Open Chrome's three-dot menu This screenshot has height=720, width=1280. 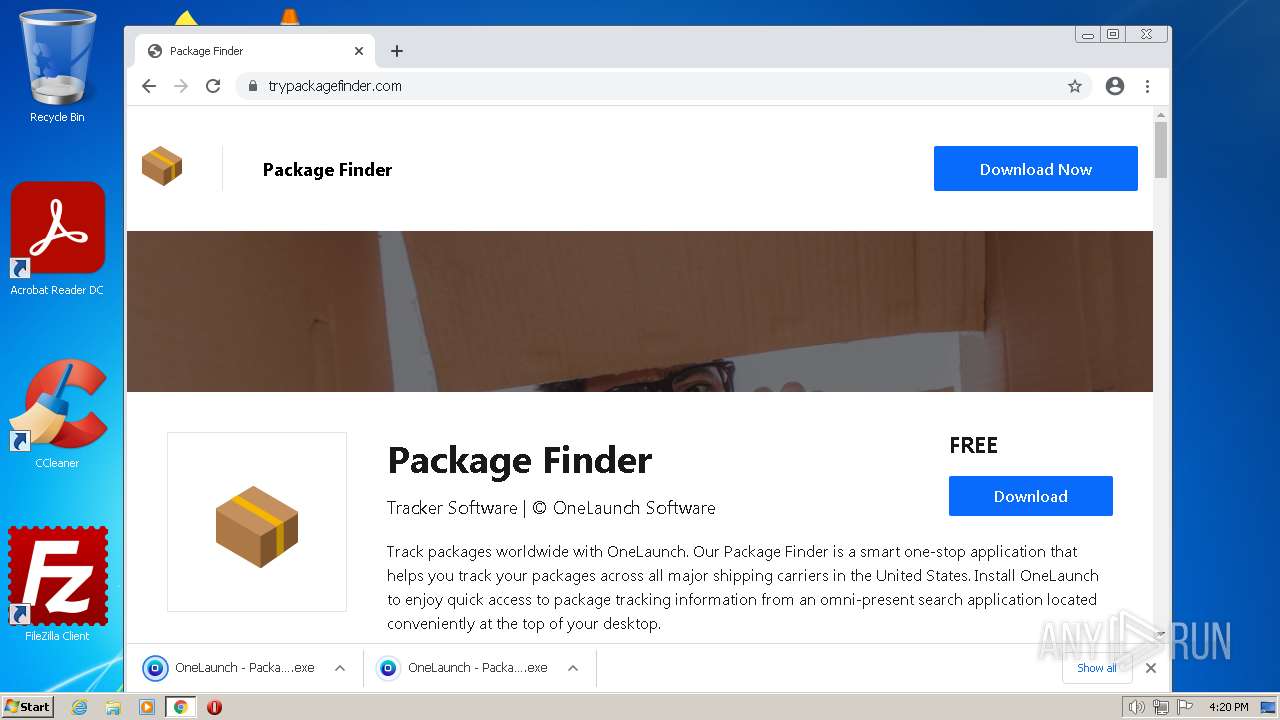click(x=1147, y=86)
